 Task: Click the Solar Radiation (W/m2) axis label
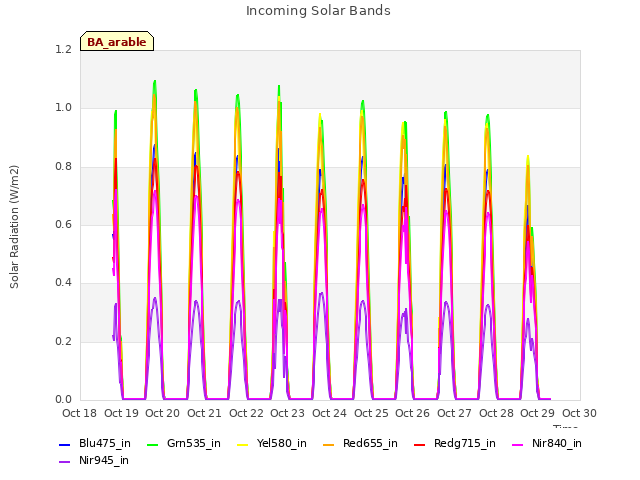(x=14, y=227)
